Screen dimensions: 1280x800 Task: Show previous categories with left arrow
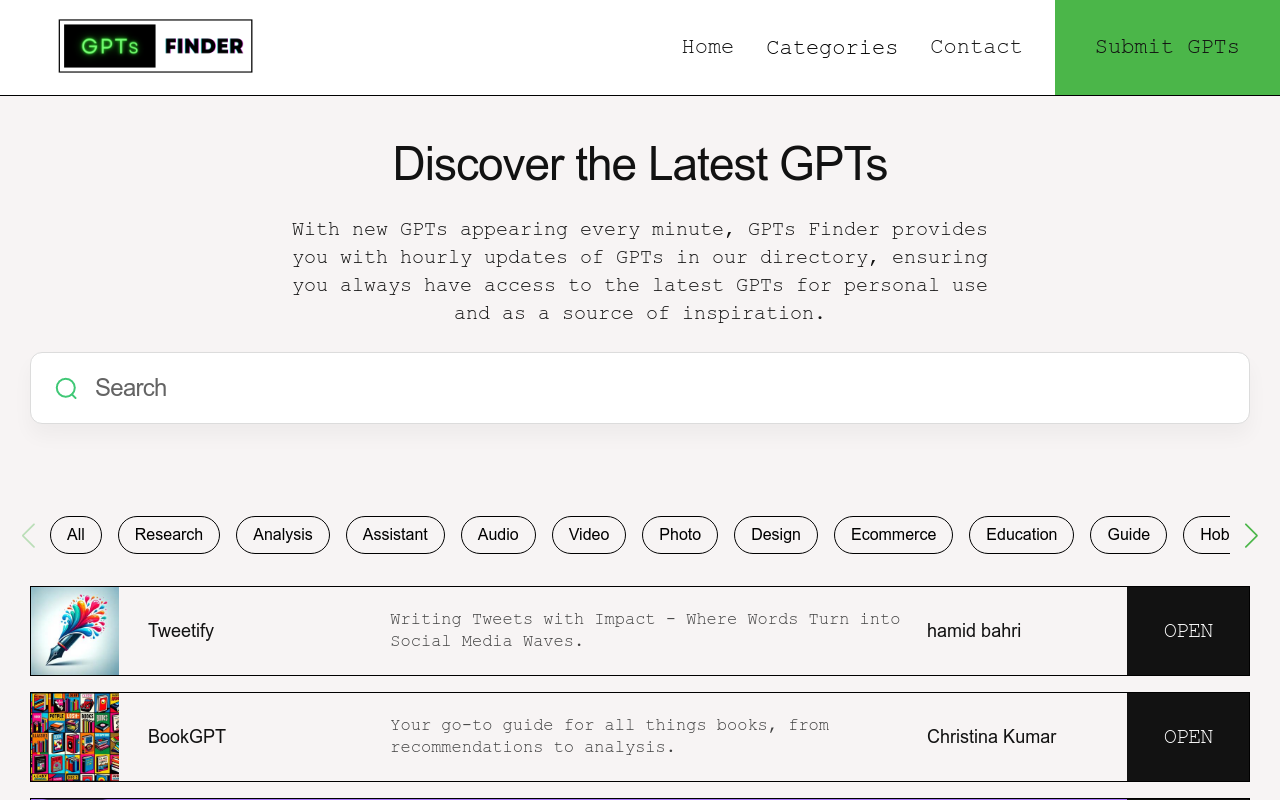tap(28, 536)
